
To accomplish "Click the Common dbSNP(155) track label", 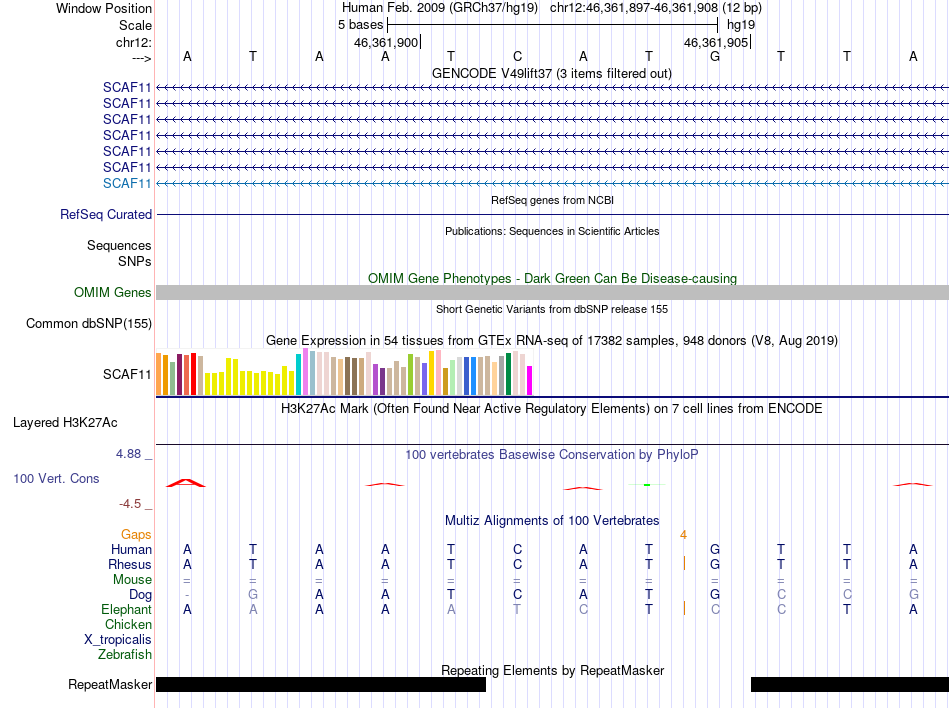I will 89,323.
